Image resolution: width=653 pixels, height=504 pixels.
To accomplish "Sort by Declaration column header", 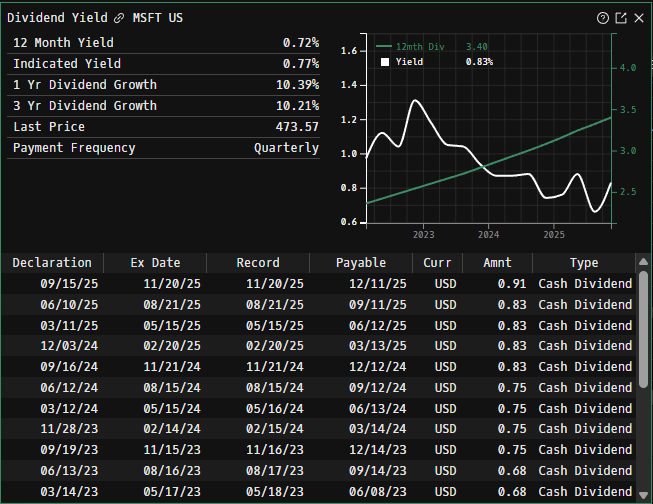I will (x=52, y=263).
